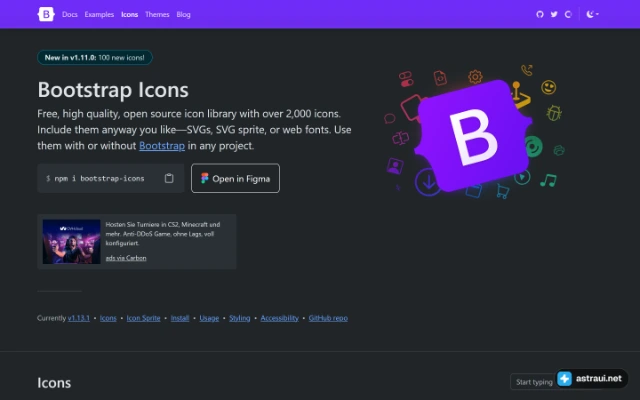Open the Styling link
640x400 pixels.
[x=240, y=318]
